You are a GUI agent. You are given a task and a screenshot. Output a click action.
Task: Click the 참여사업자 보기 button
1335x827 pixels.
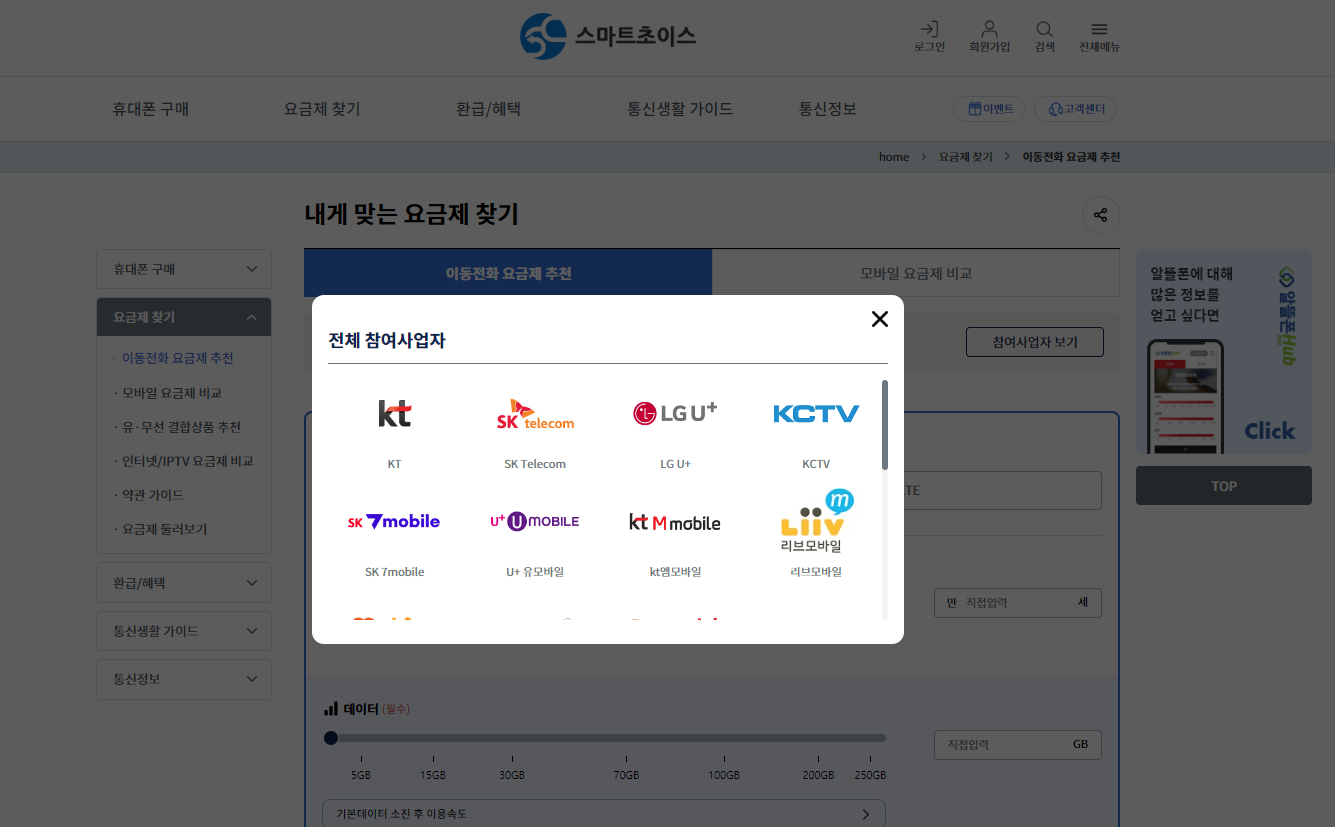[1035, 342]
